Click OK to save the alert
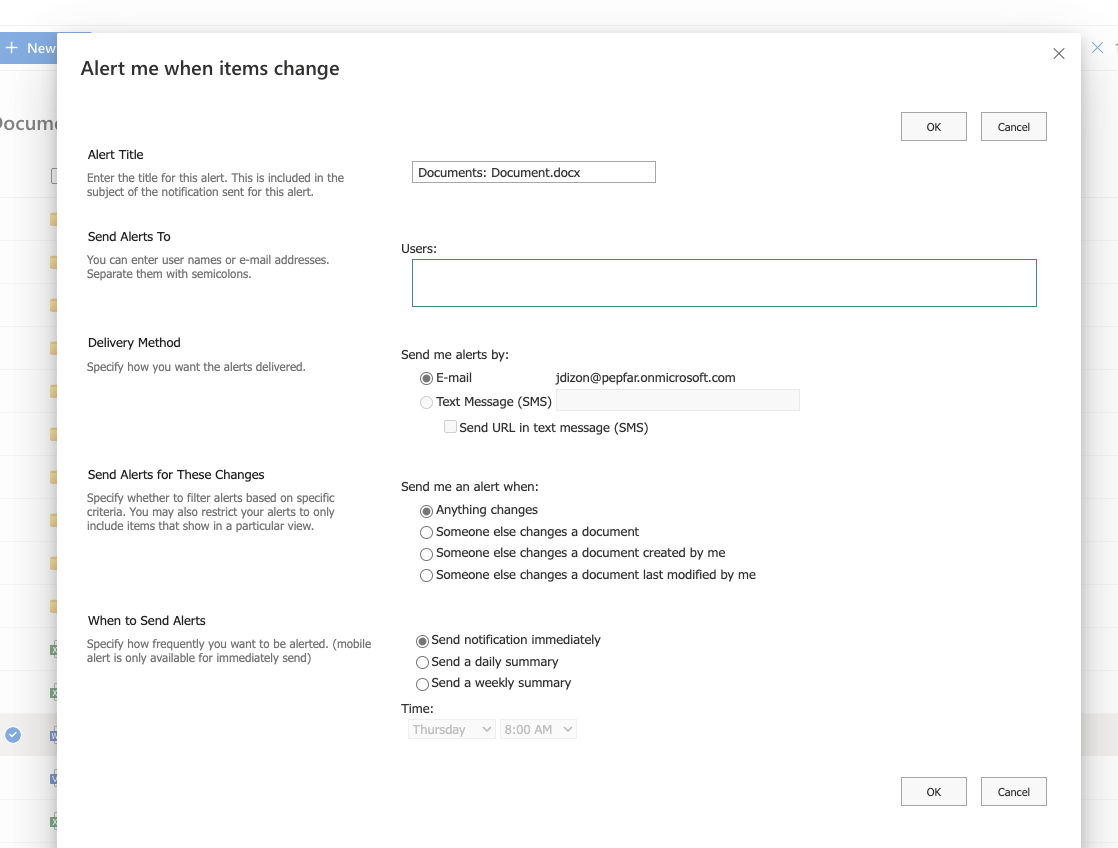This screenshot has width=1118, height=848. [x=933, y=126]
